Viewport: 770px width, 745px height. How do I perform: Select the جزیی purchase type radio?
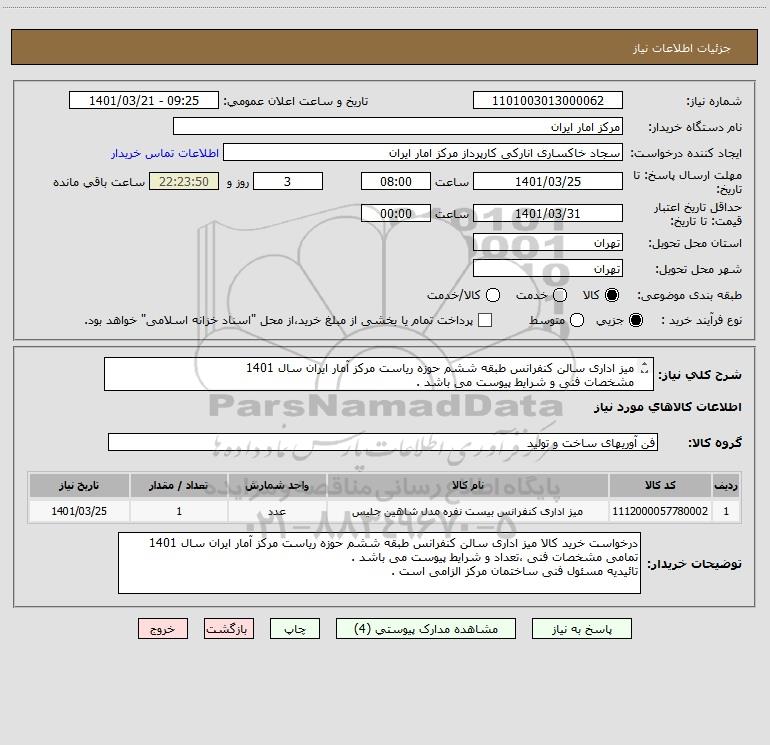[635, 321]
